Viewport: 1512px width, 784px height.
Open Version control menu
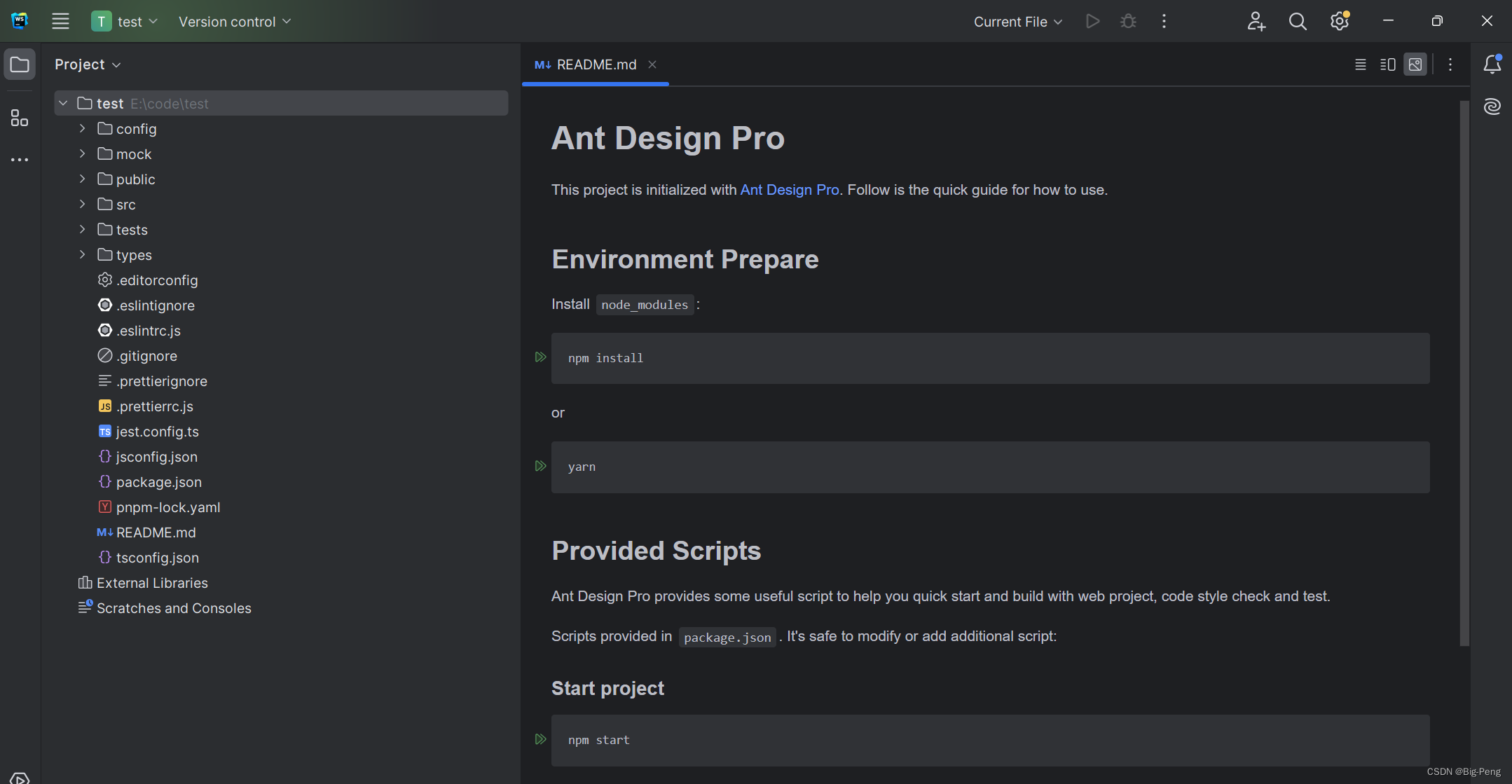[235, 22]
